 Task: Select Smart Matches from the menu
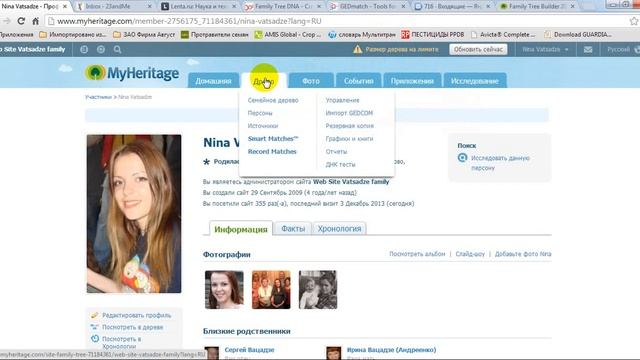273,139
